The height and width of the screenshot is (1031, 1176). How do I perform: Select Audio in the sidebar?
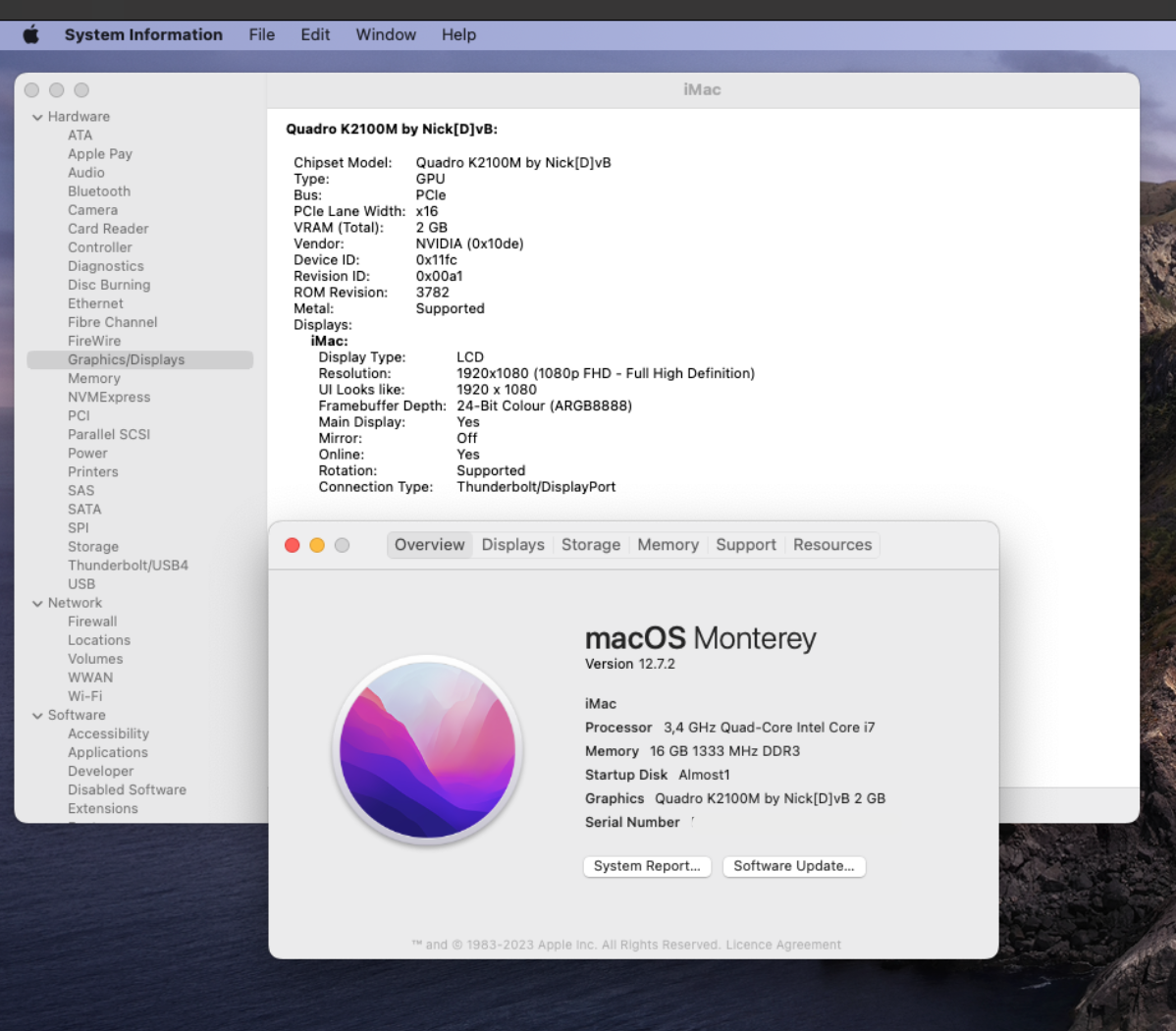coord(86,173)
